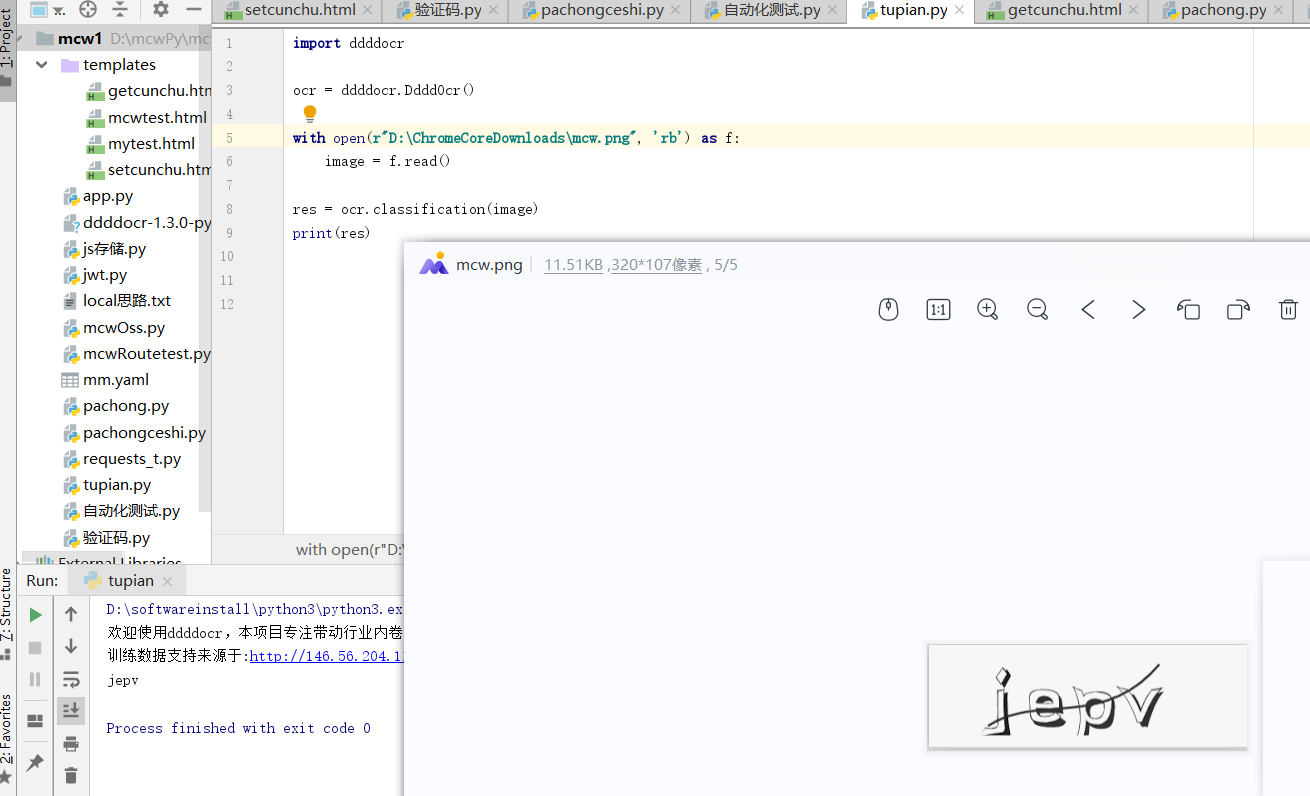Screen dimensions: 1310x796
Task: Click the image viewer app logo
Action: pyautogui.click(x=433, y=264)
